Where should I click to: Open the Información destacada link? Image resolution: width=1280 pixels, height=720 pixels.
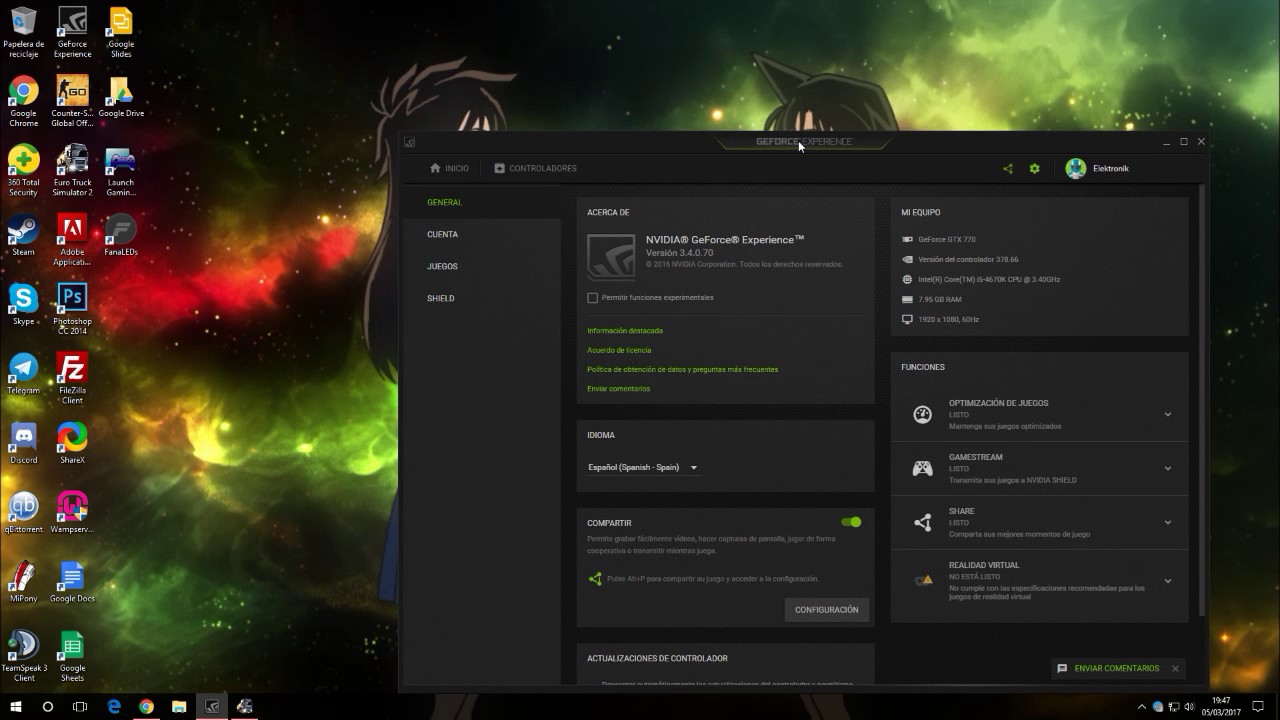click(625, 330)
